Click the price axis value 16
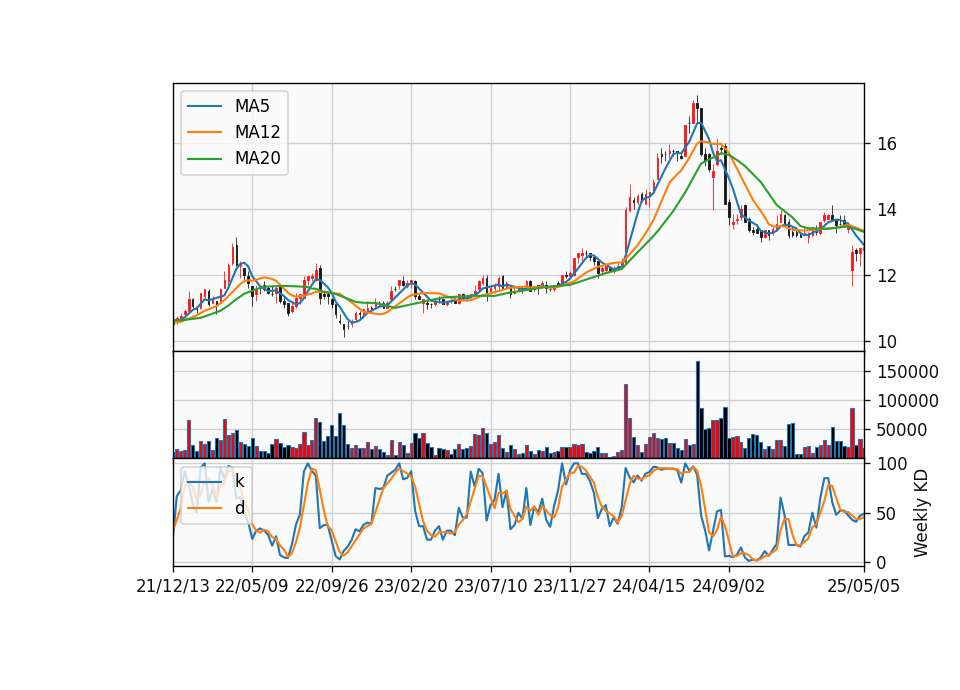Viewport: 960px width, 690px height. pos(887,144)
